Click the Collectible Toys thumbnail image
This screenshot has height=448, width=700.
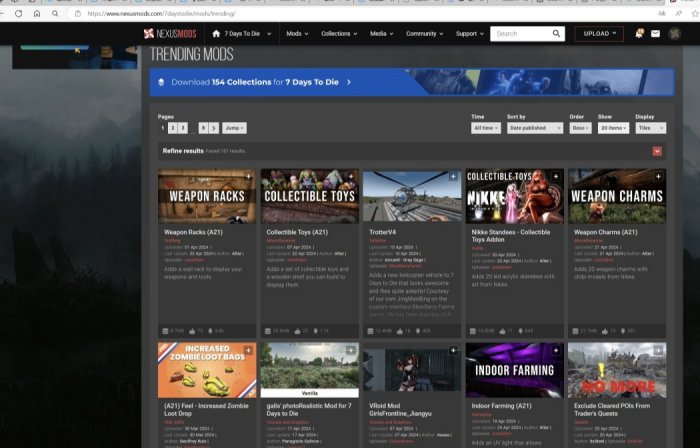coord(309,196)
